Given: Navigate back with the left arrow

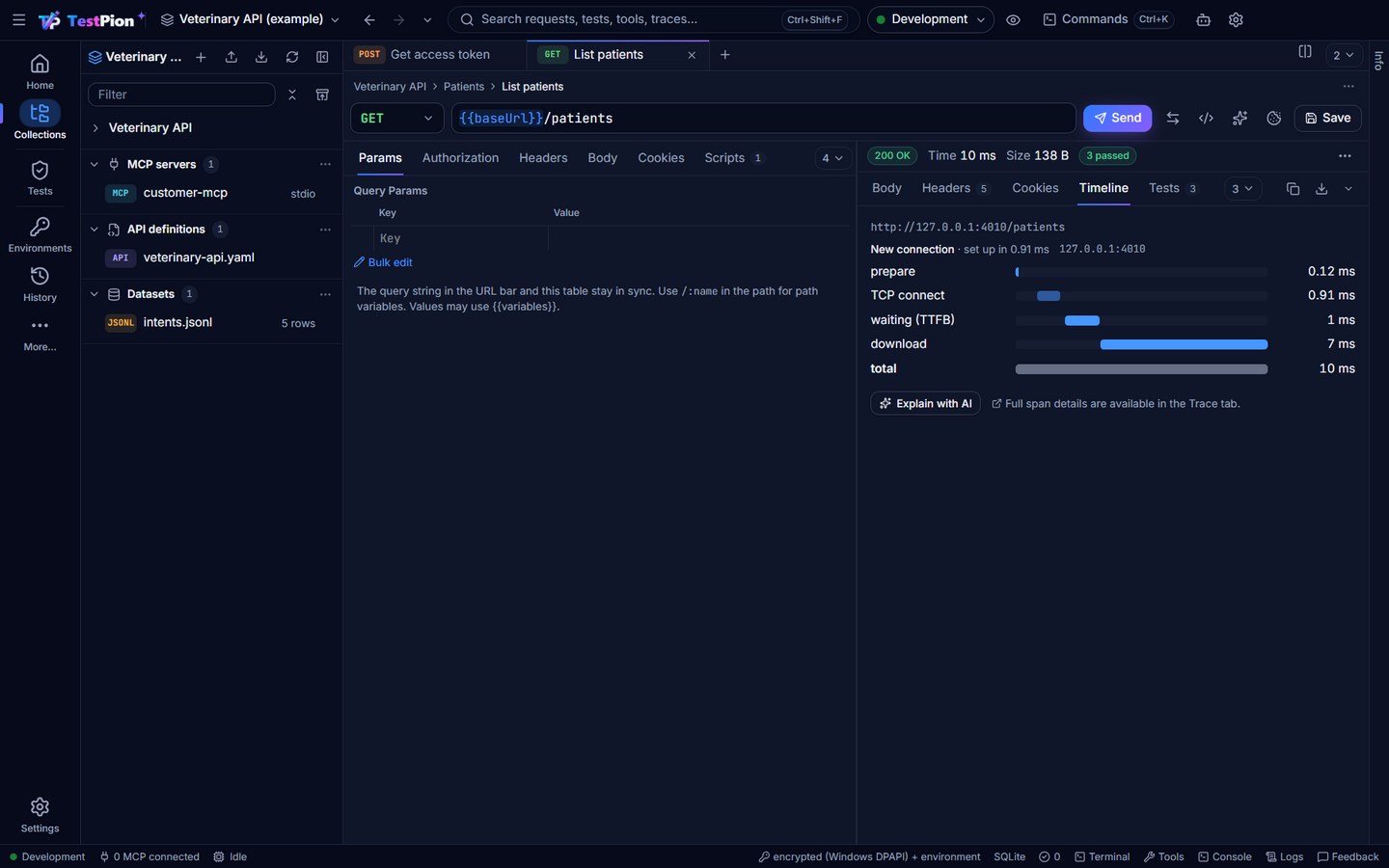Looking at the screenshot, I should pos(369,19).
